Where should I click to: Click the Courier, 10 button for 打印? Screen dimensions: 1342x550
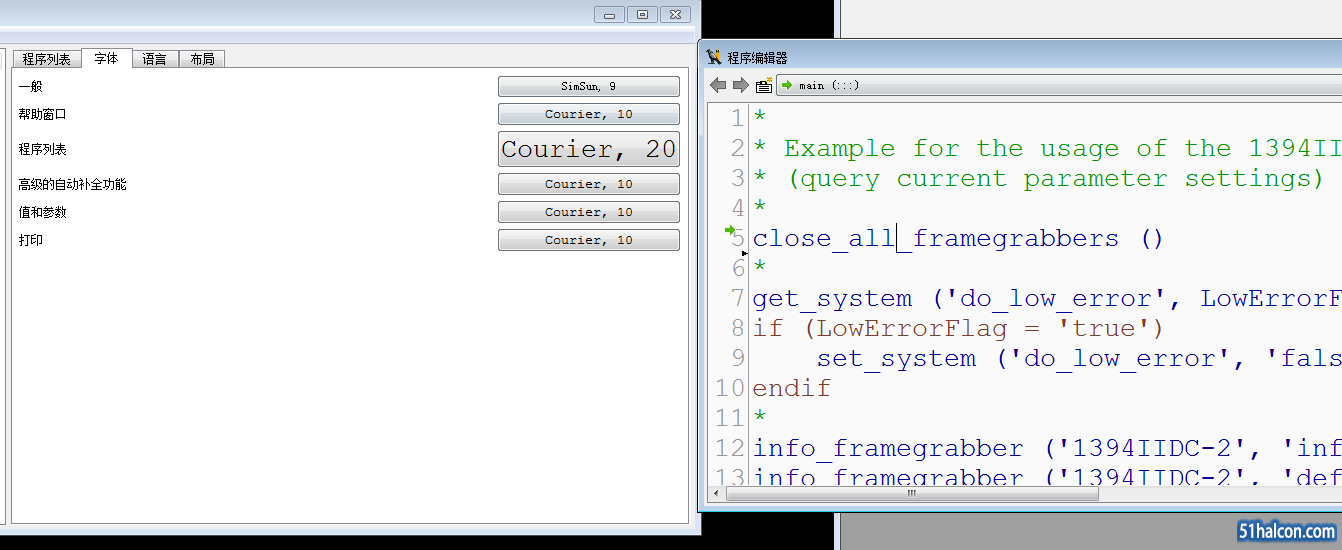point(589,241)
